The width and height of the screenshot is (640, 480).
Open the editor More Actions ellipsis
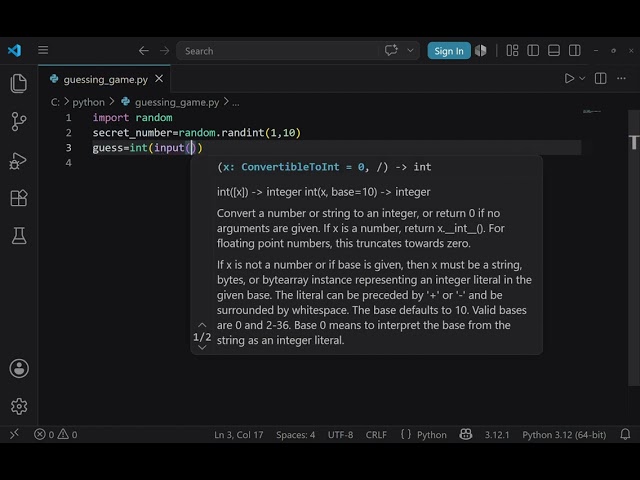621,78
